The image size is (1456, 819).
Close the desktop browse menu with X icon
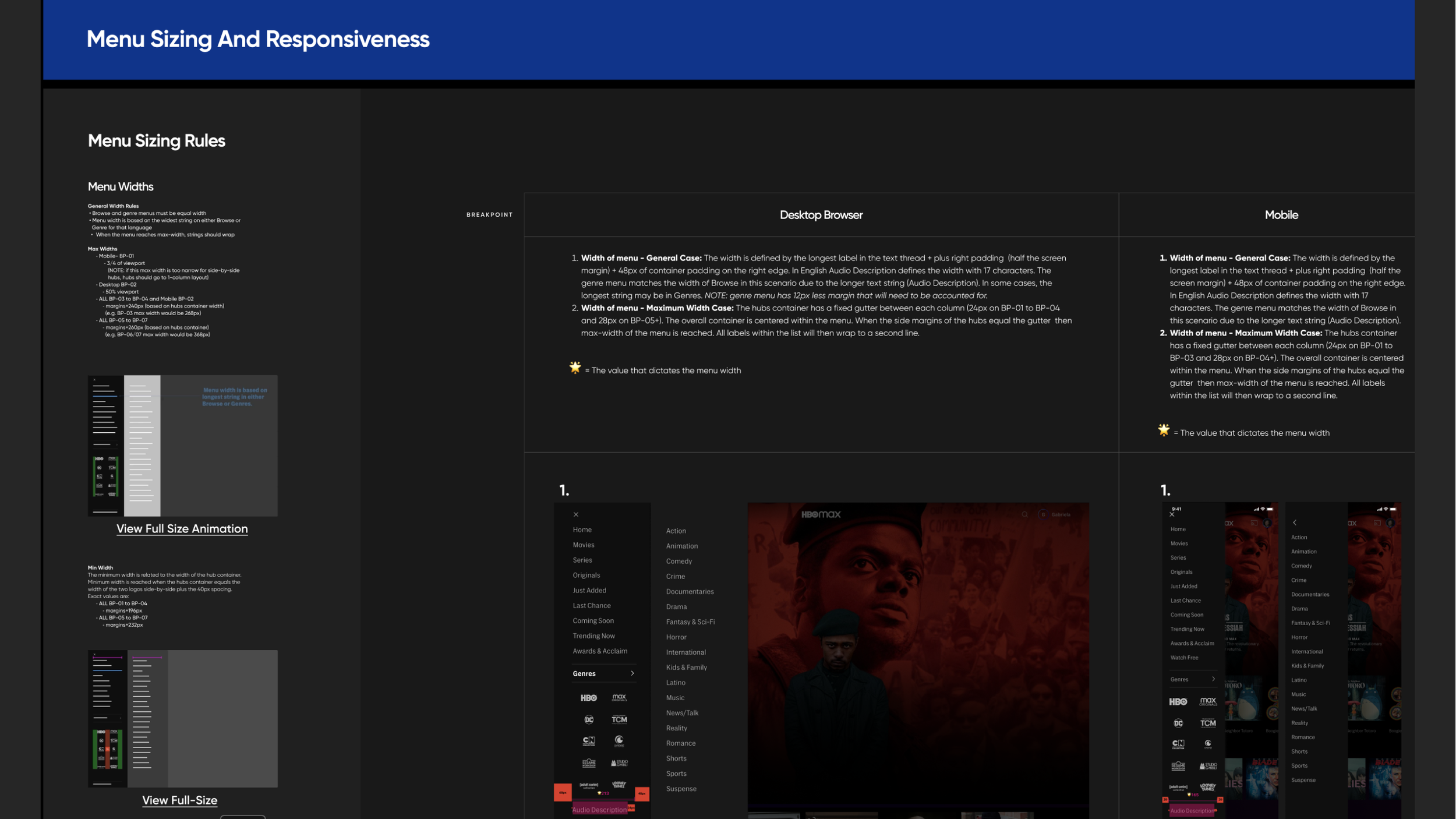(576, 514)
